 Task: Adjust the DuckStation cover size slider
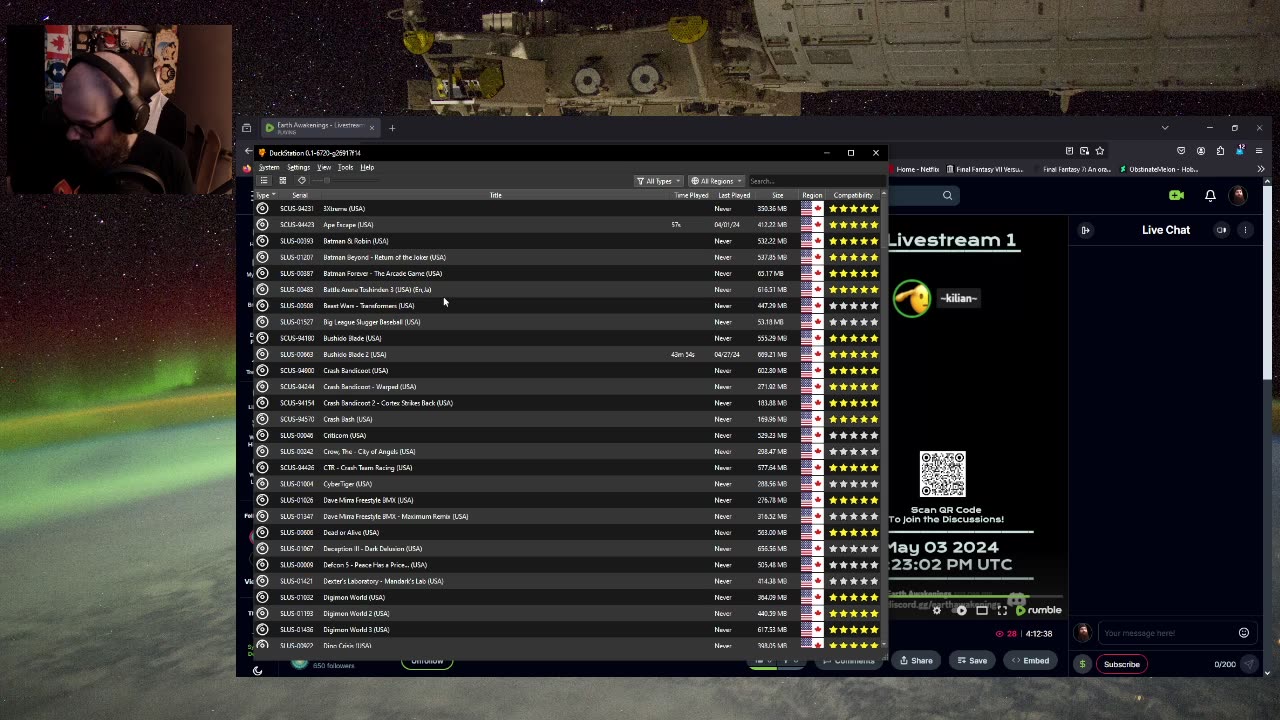[x=326, y=181]
